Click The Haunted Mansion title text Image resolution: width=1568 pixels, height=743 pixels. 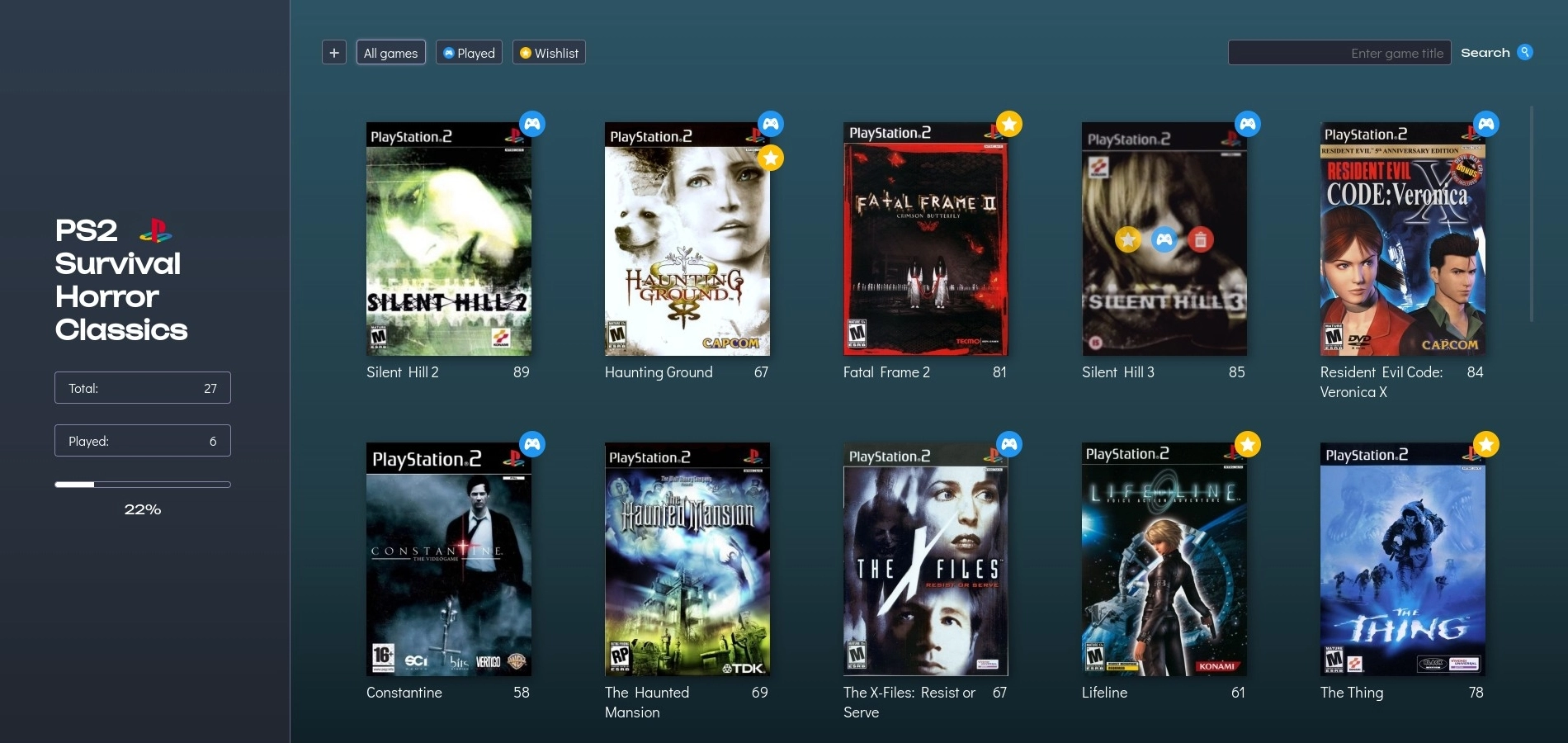(x=647, y=703)
